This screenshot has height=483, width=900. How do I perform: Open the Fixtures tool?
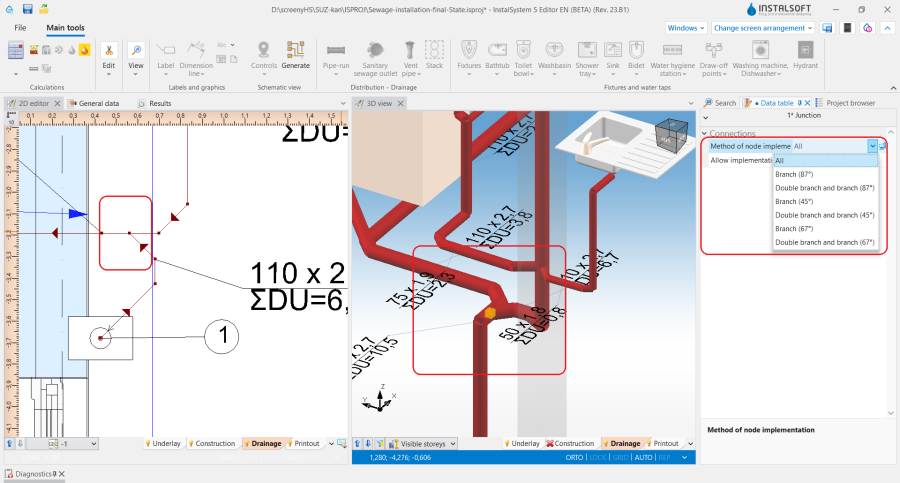[x=469, y=58]
